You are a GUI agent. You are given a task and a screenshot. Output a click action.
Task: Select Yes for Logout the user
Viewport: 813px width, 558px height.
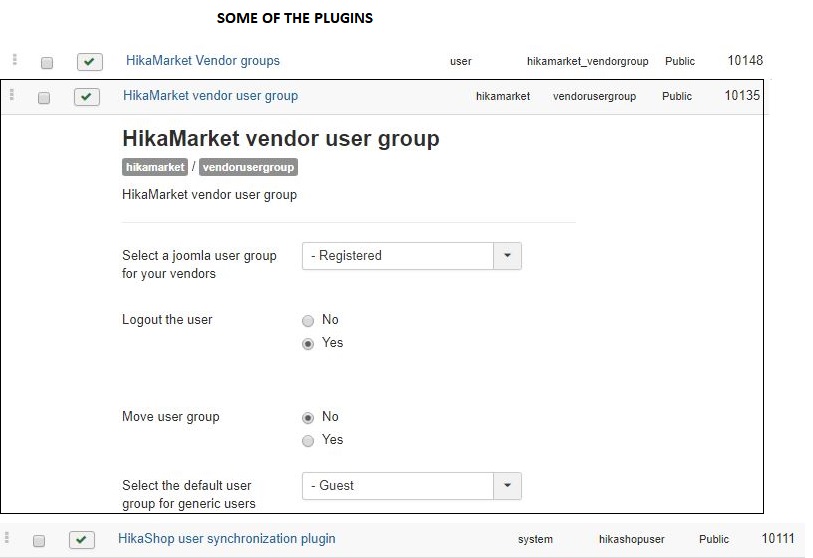[x=308, y=344]
